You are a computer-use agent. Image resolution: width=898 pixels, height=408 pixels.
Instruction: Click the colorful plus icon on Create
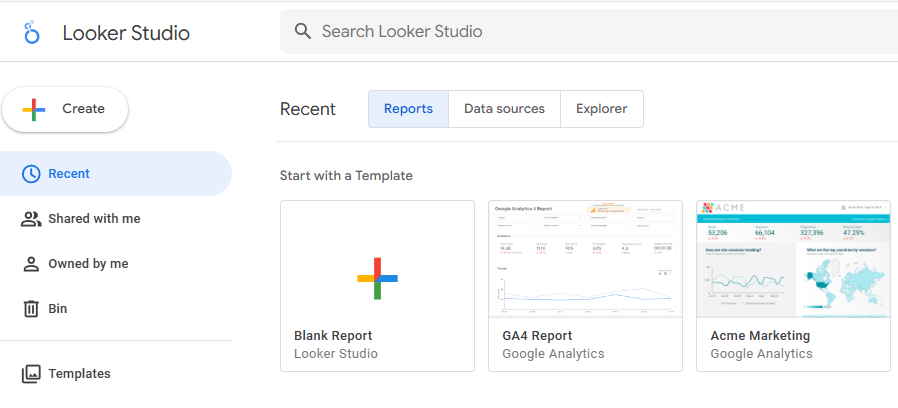[34, 109]
